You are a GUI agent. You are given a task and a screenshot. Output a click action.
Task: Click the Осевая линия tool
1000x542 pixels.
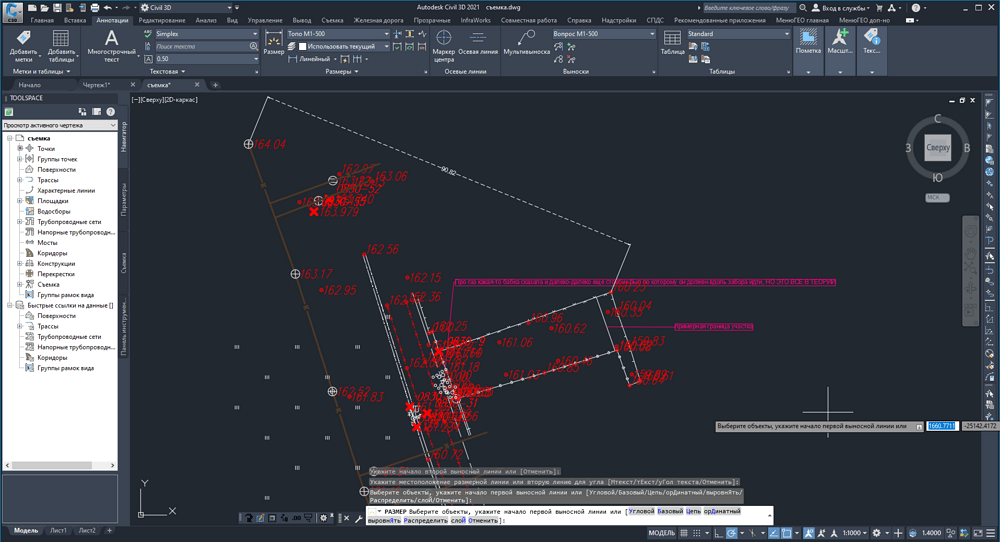(x=478, y=43)
